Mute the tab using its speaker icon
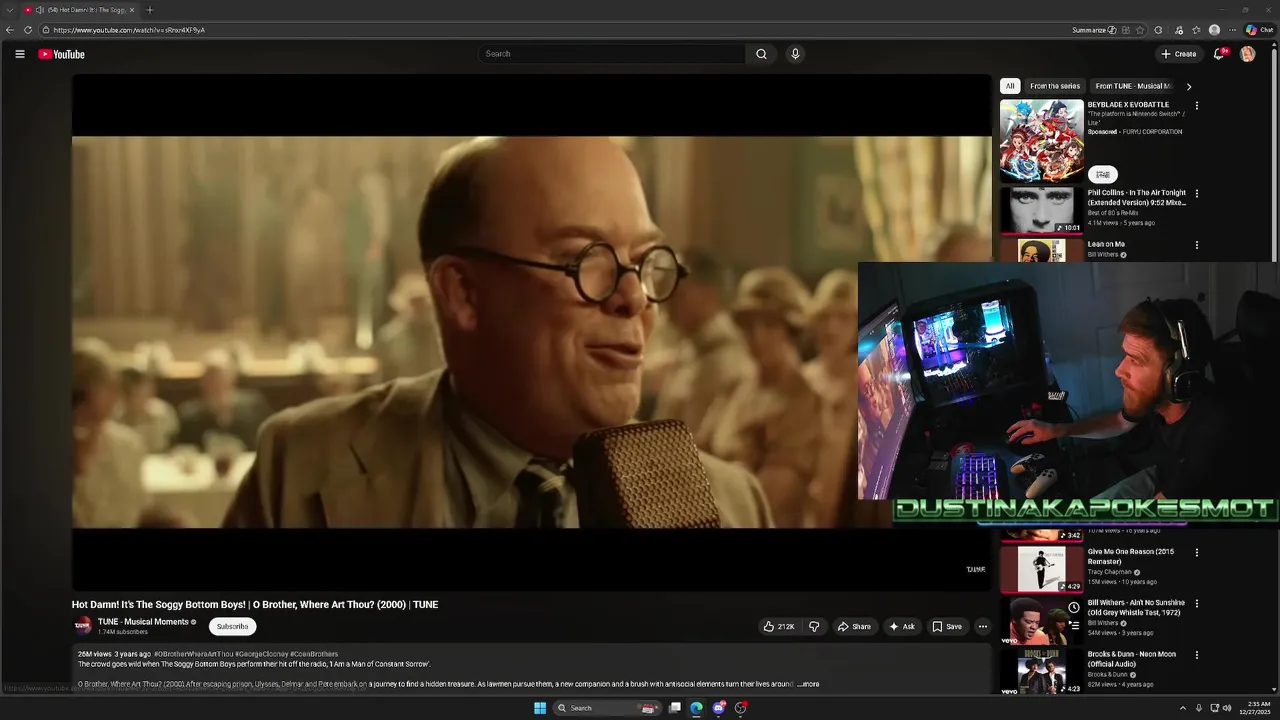 click(40, 10)
